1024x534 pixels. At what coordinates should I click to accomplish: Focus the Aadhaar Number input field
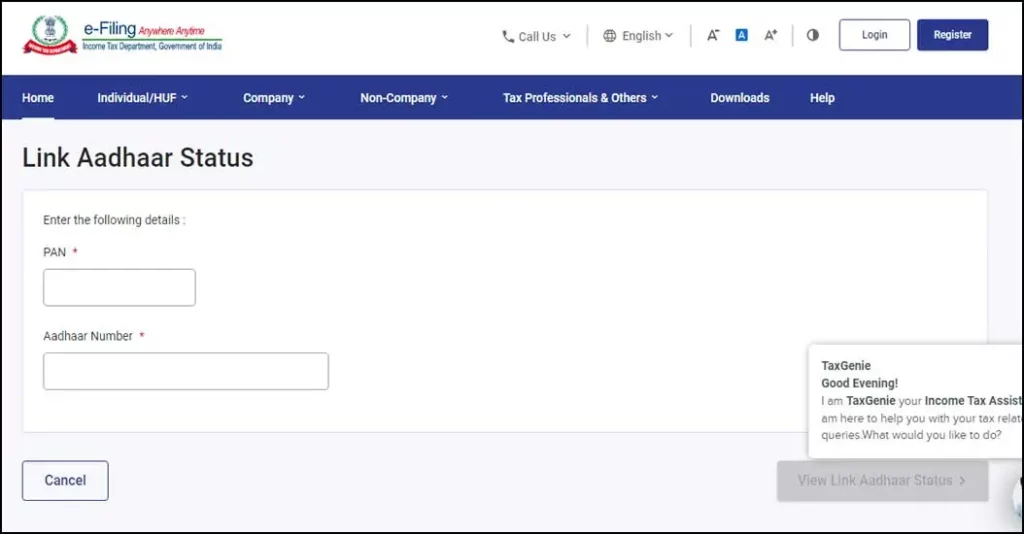pos(186,371)
